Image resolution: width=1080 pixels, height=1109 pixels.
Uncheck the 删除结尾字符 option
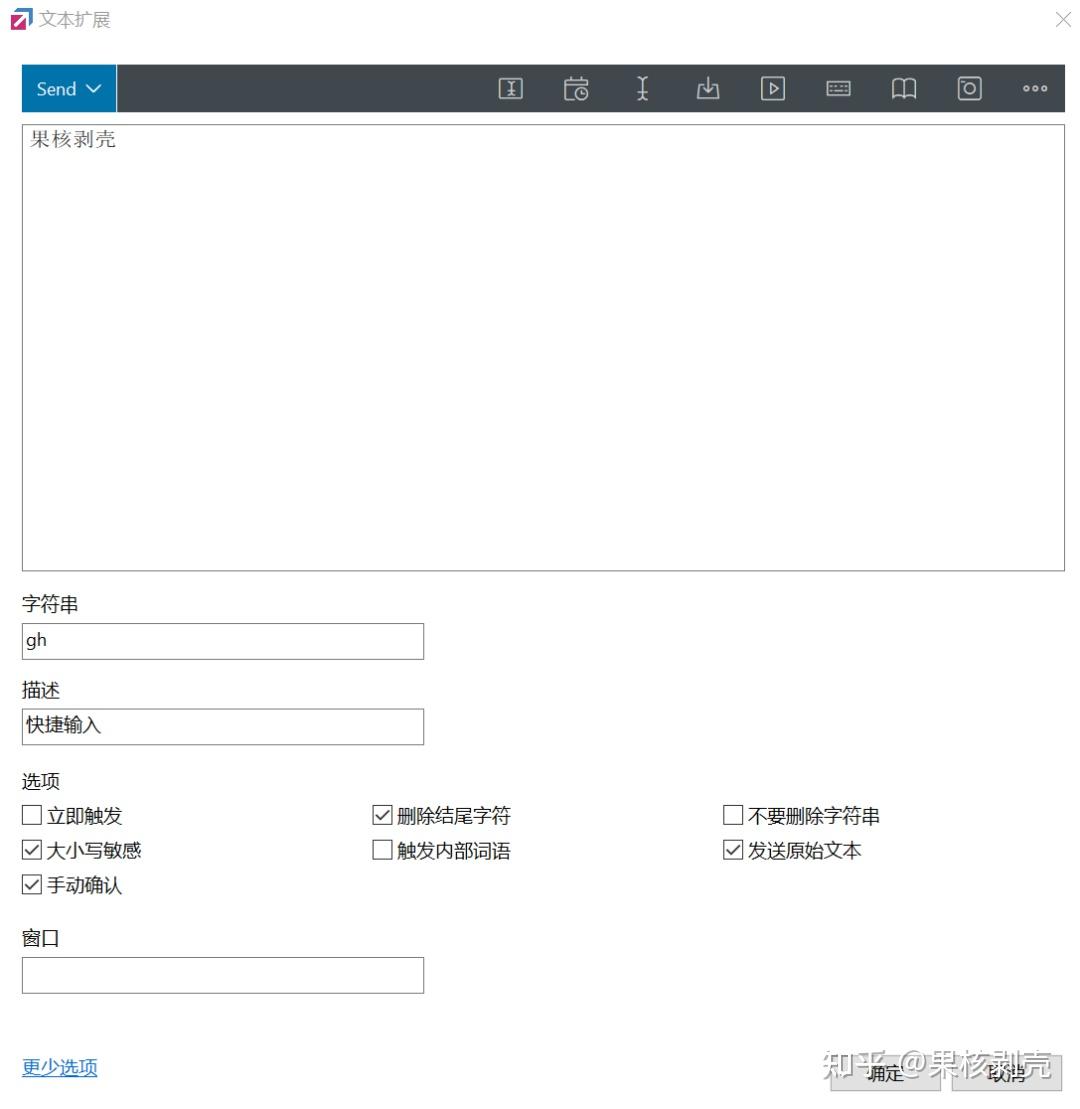(x=381, y=815)
